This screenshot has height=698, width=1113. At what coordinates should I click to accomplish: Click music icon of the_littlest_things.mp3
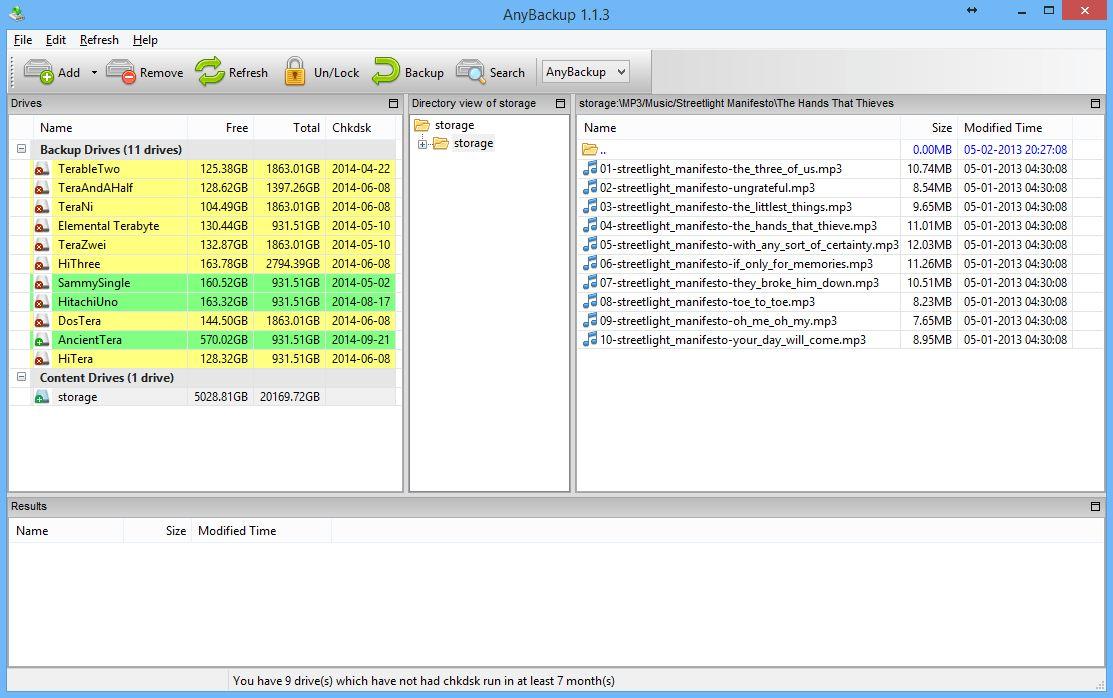click(590, 207)
